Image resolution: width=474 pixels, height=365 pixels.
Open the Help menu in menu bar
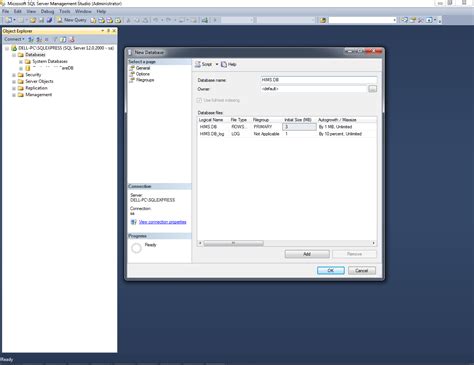coord(101,11)
